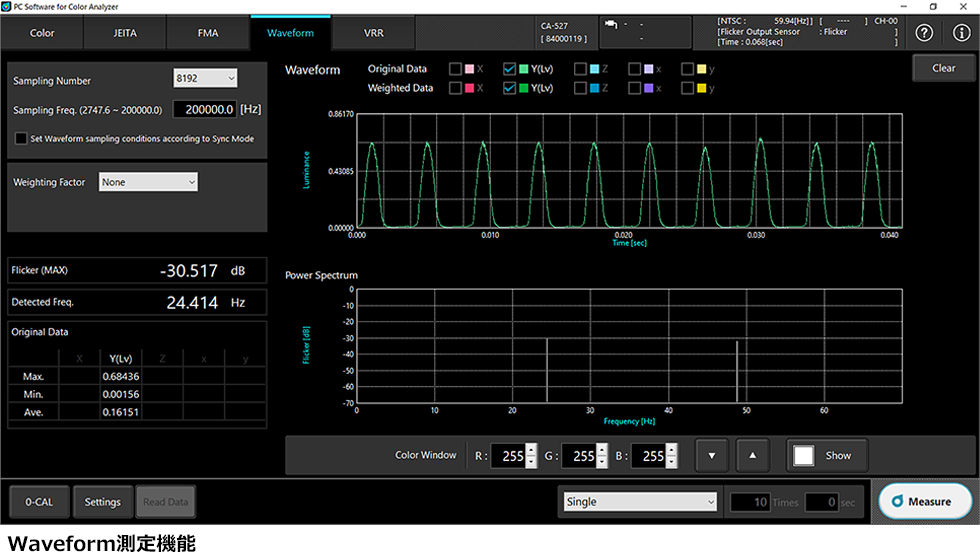Image resolution: width=980 pixels, height=555 pixels.
Task: Open the Sampling Number dropdown
Action: point(205,79)
